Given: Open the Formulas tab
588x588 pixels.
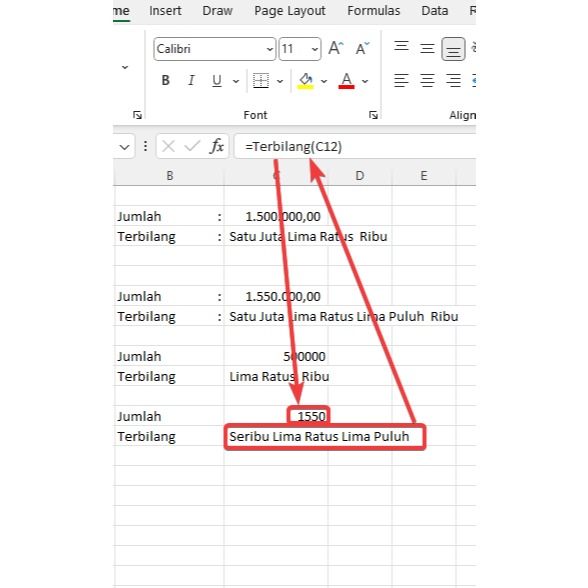Looking at the screenshot, I should [x=374, y=10].
